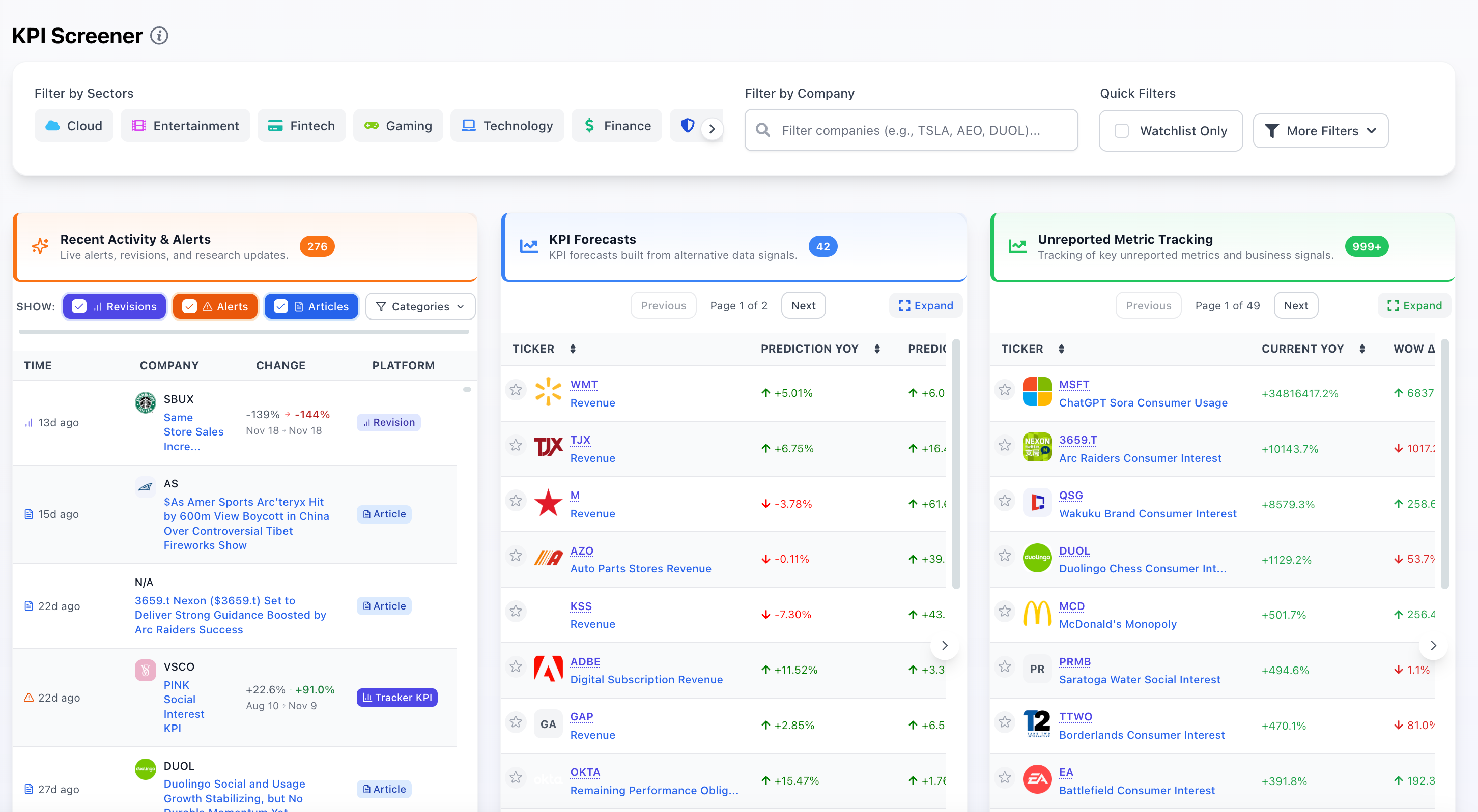The width and height of the screenshot is (1478, 812).
Task: Open the DUOL ticker link in Unreported Metrics
Action: coord(1073,550)
